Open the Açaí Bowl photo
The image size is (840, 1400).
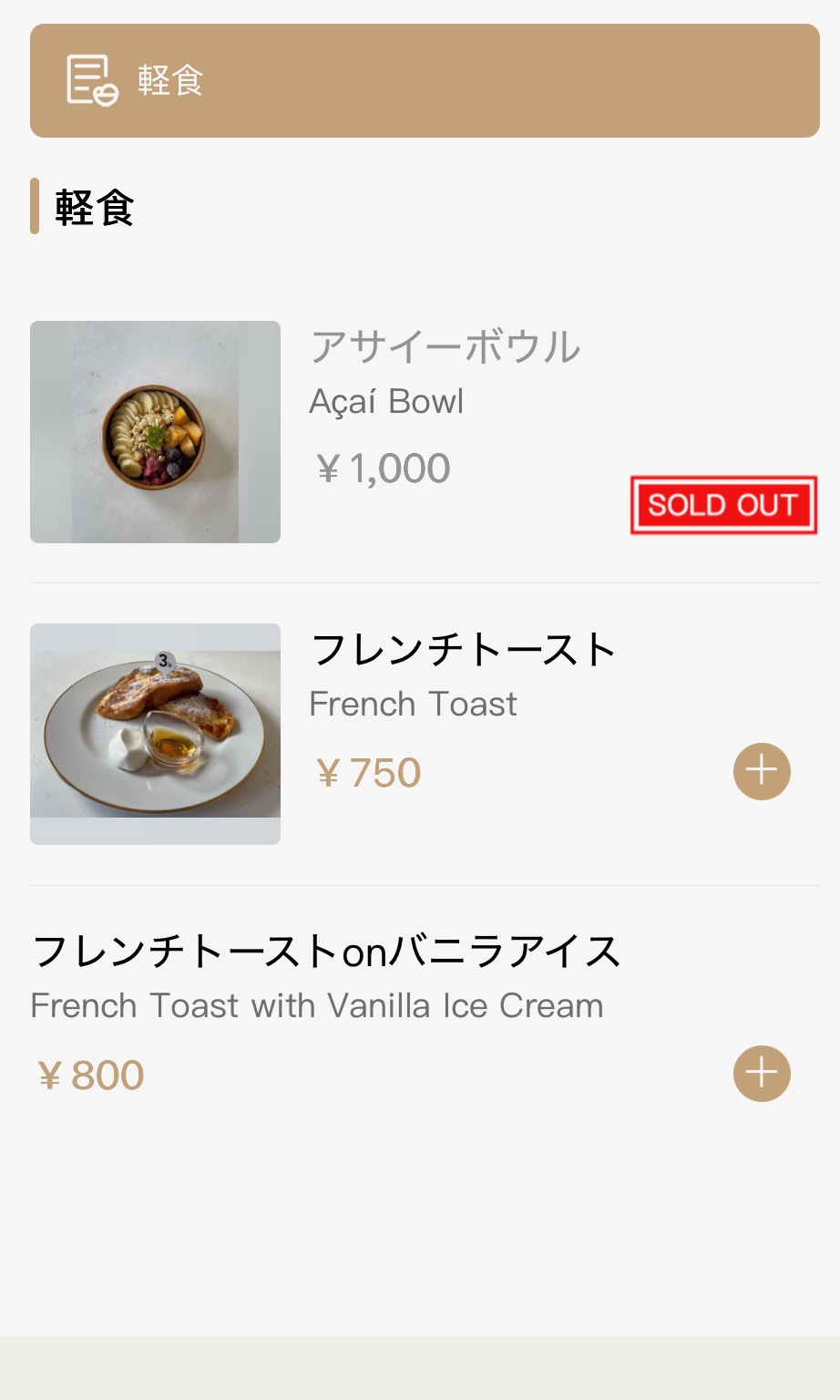(x=155, y=432)
